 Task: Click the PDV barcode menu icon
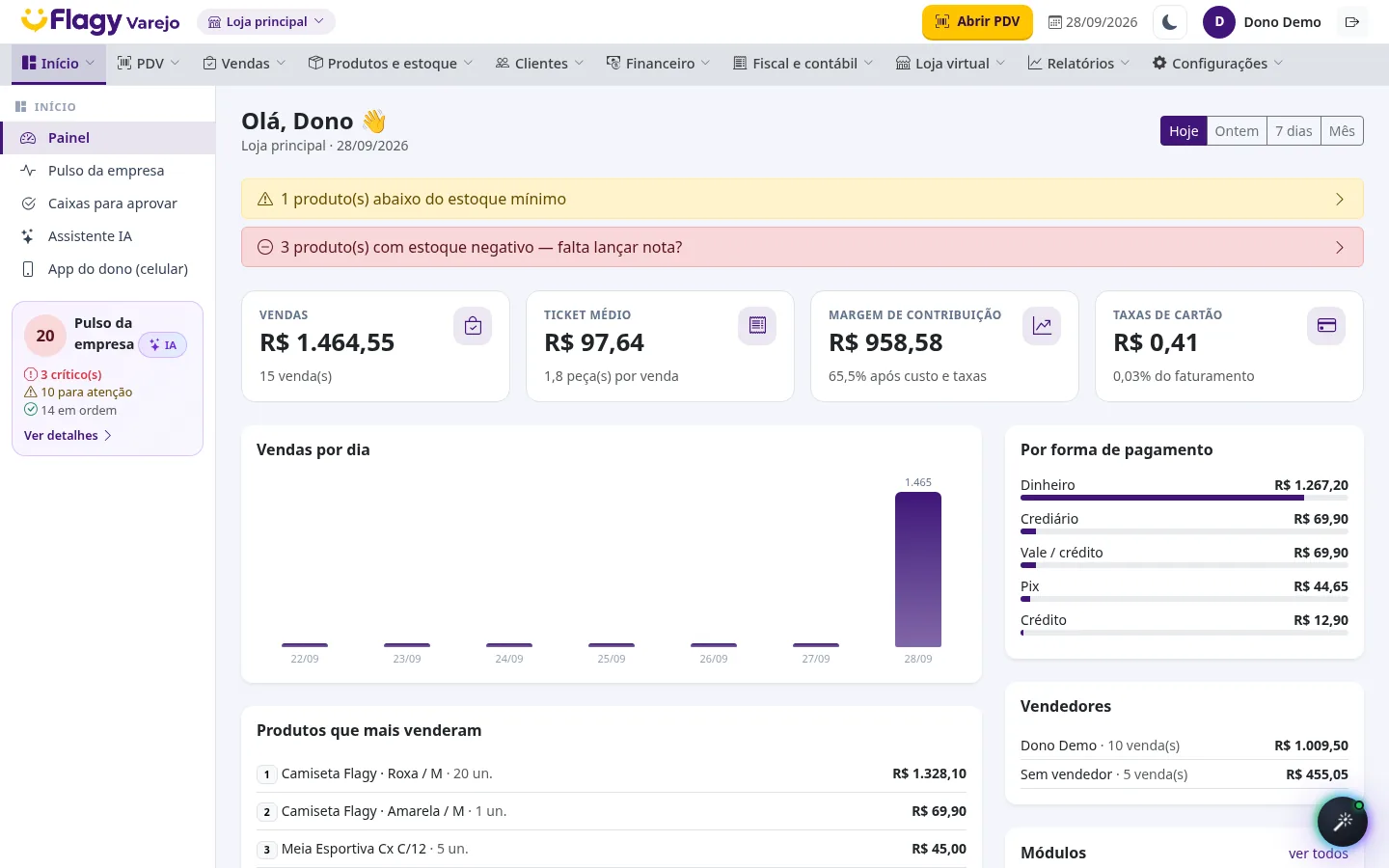pos(124,63)
